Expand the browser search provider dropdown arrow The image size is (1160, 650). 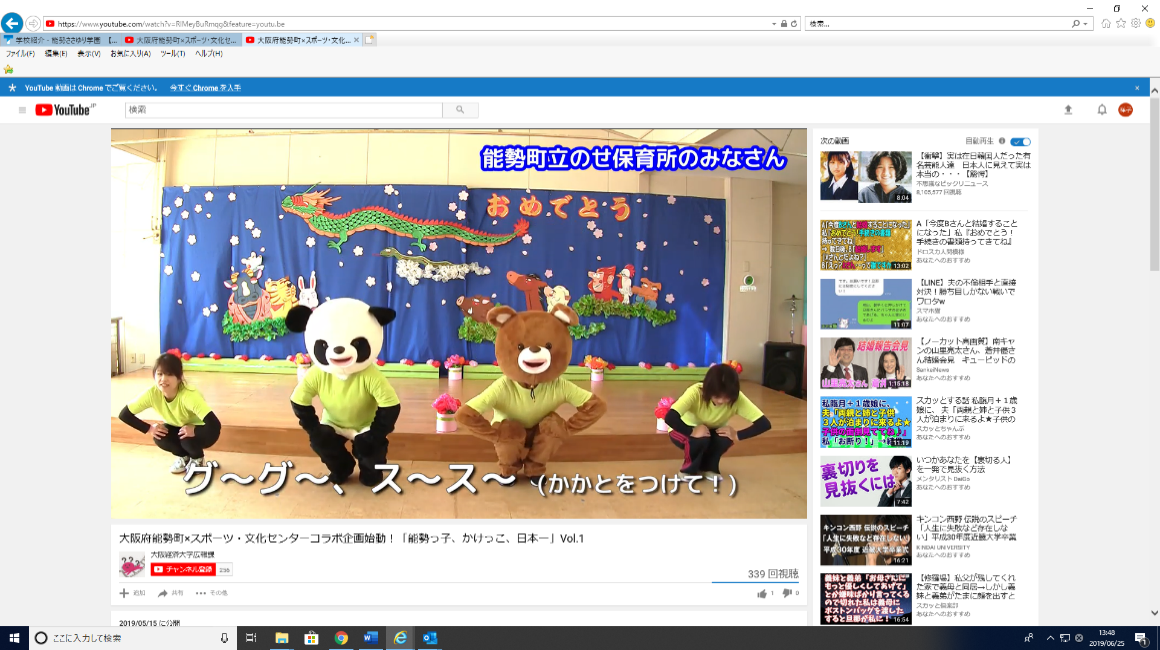tap(1087, 23)
